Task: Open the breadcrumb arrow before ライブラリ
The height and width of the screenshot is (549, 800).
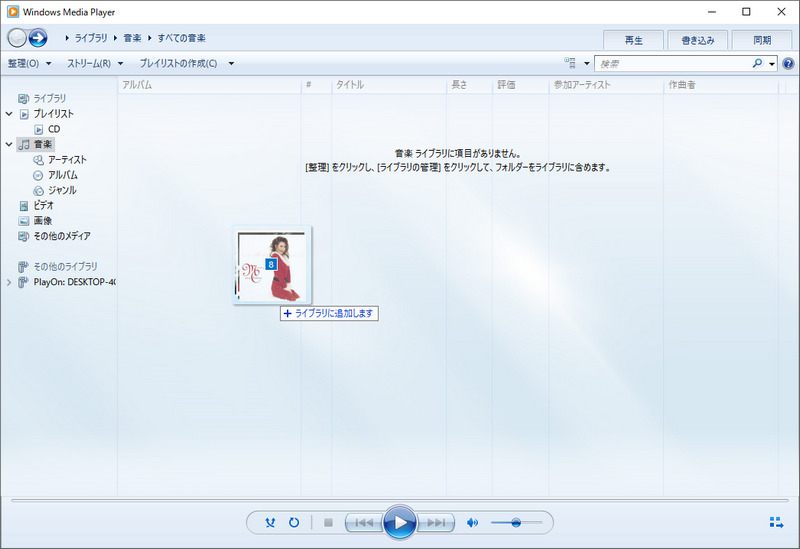Action: (x=67, y=38)
